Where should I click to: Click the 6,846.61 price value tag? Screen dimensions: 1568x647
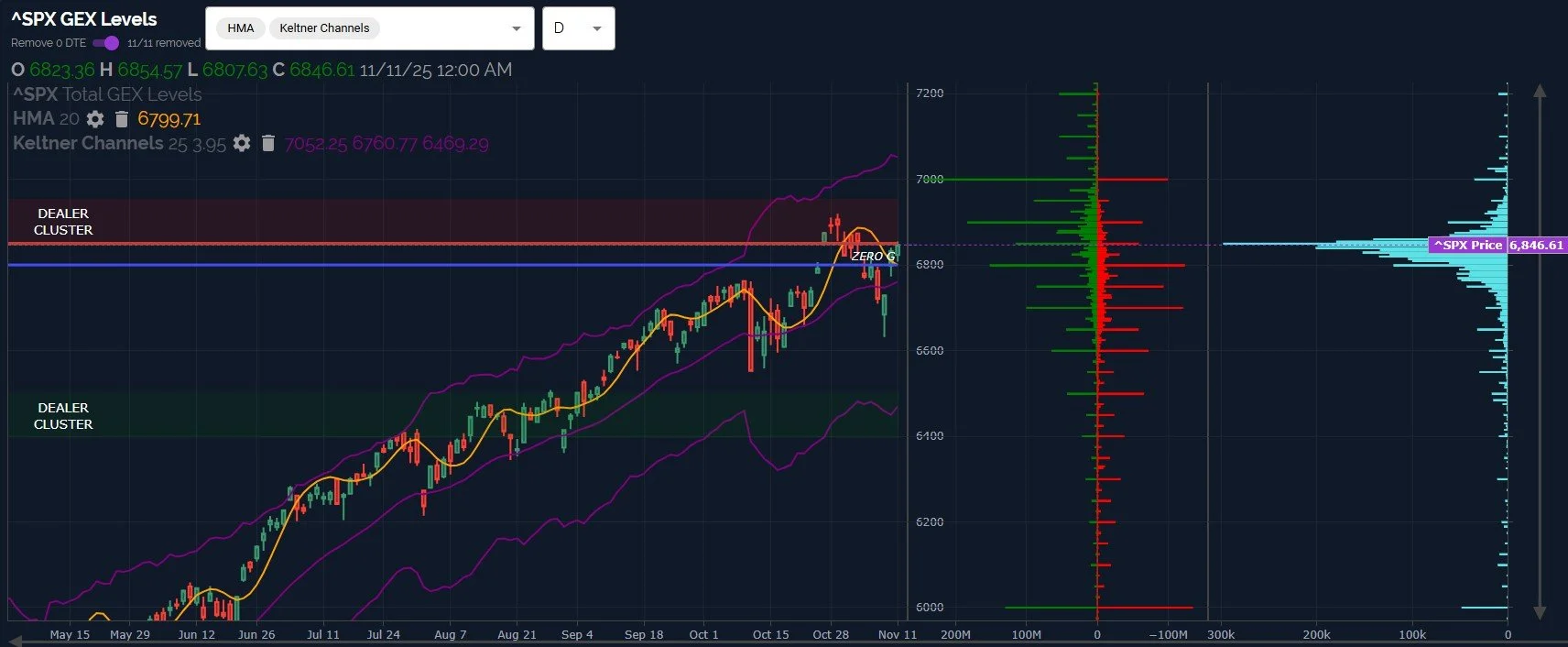pos(1537,245)
